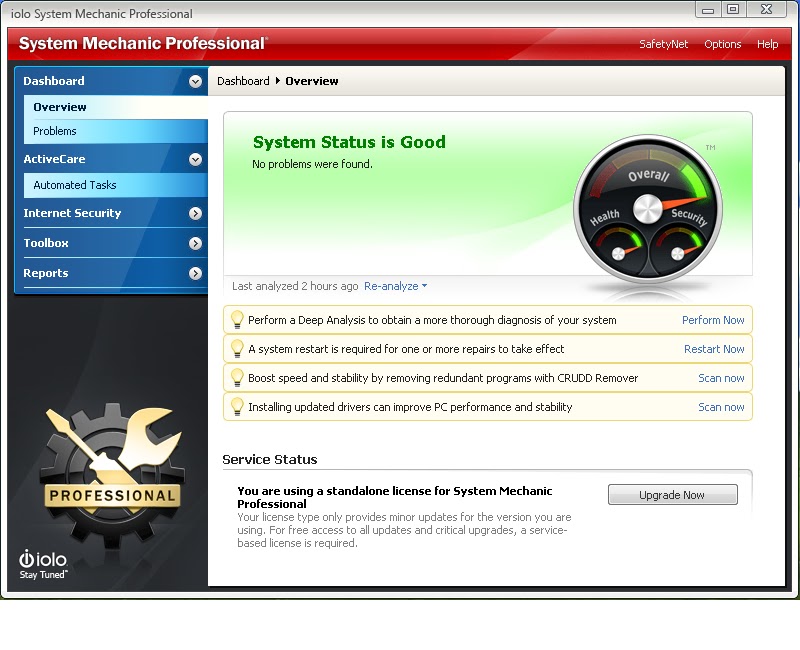Open the Options menu
Viewport: 800px width, 650px height.
pos(722,44)
